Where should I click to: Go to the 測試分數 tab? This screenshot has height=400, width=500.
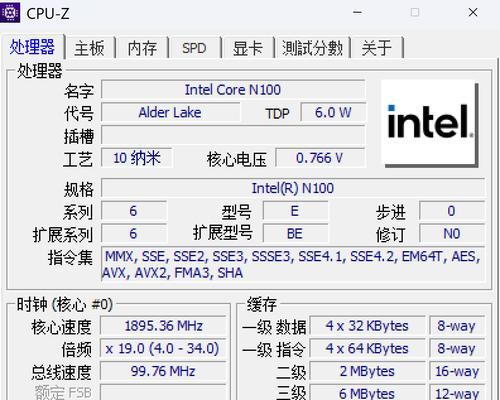click(x=312, y=48)
